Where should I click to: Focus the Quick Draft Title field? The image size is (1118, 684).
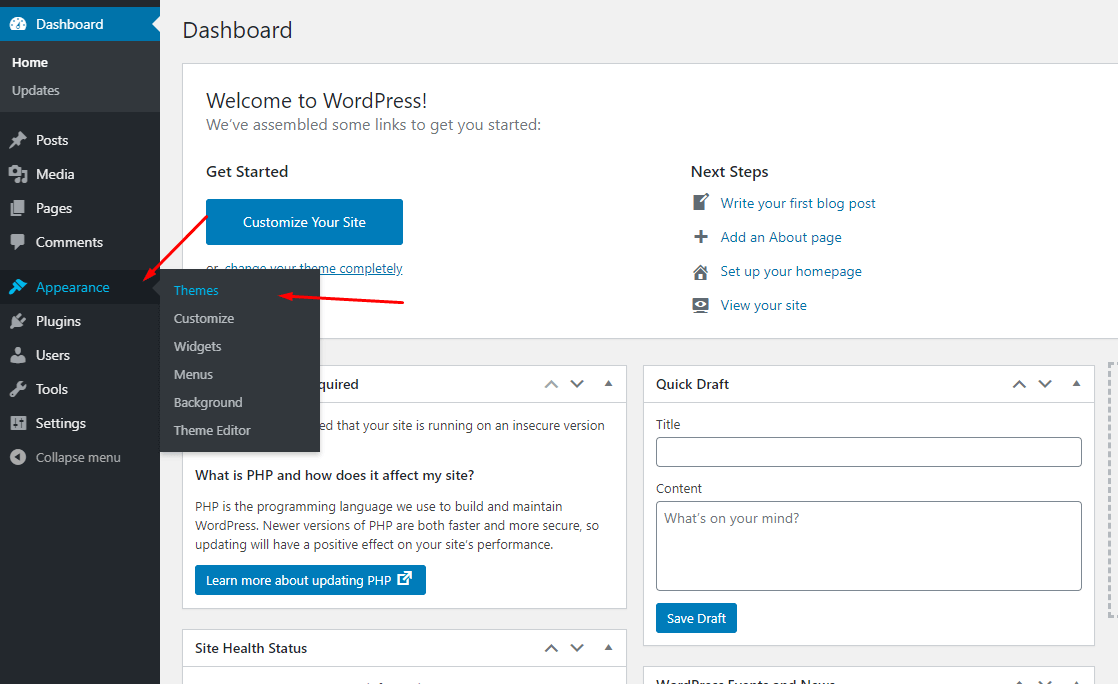coord(868,452)
